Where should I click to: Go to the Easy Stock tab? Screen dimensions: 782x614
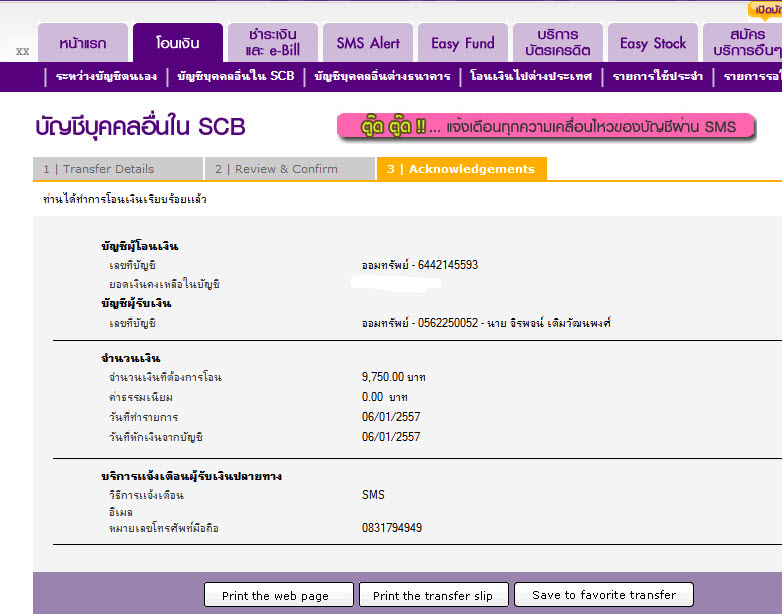tap(653, 43)
